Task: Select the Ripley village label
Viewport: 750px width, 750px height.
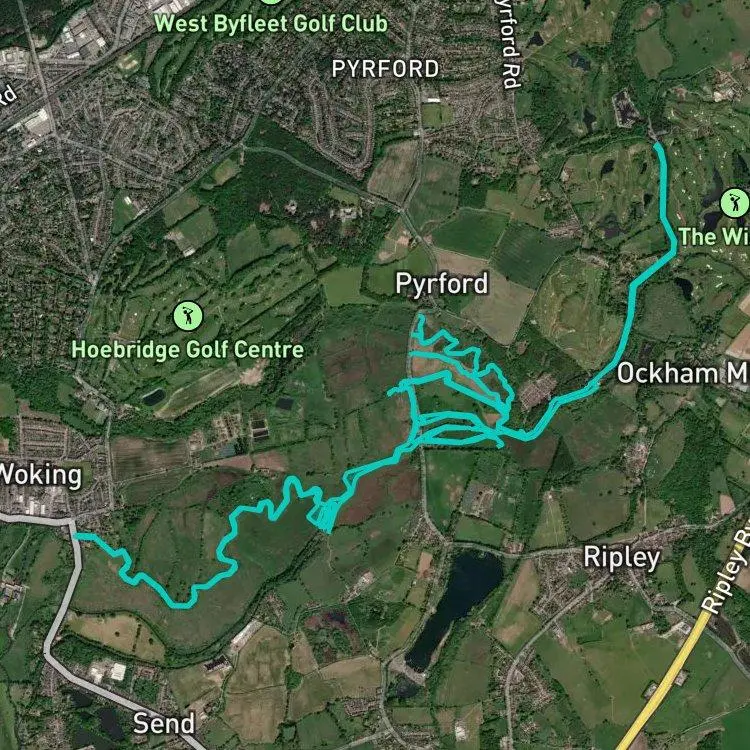Action: tap(621, 558)
